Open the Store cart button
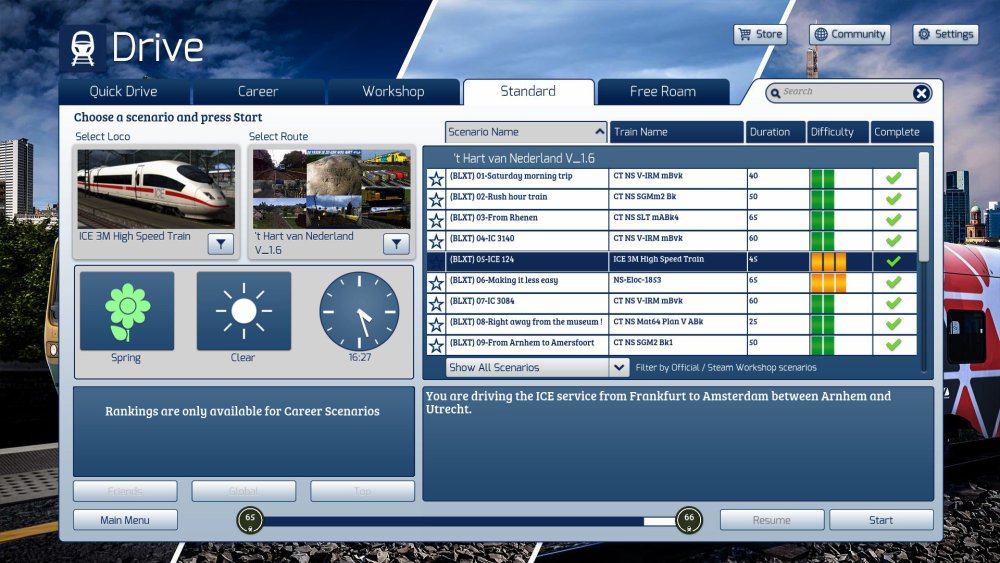1000x563 pixels. 760,34
